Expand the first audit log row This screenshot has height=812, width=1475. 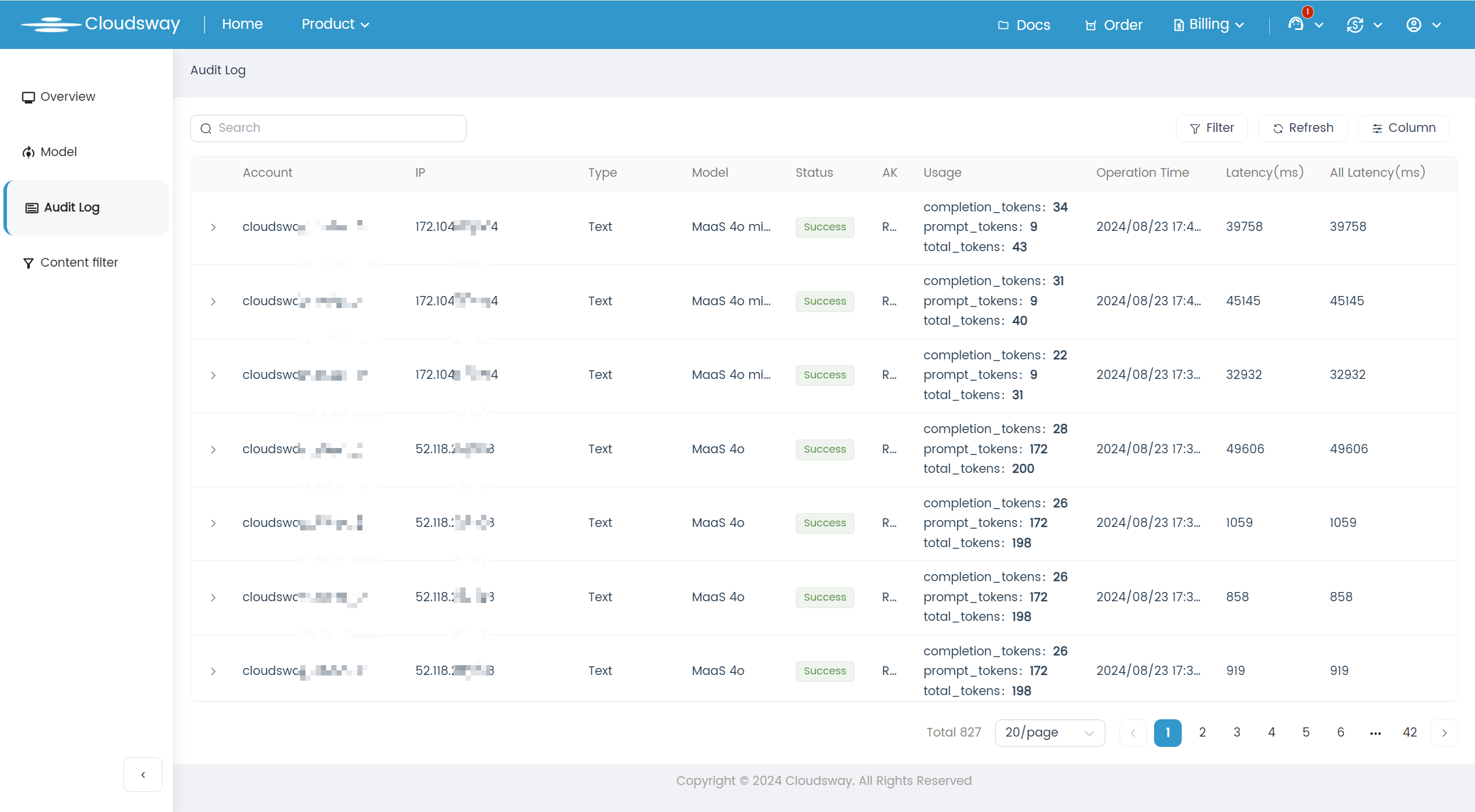tap(213, 227)
